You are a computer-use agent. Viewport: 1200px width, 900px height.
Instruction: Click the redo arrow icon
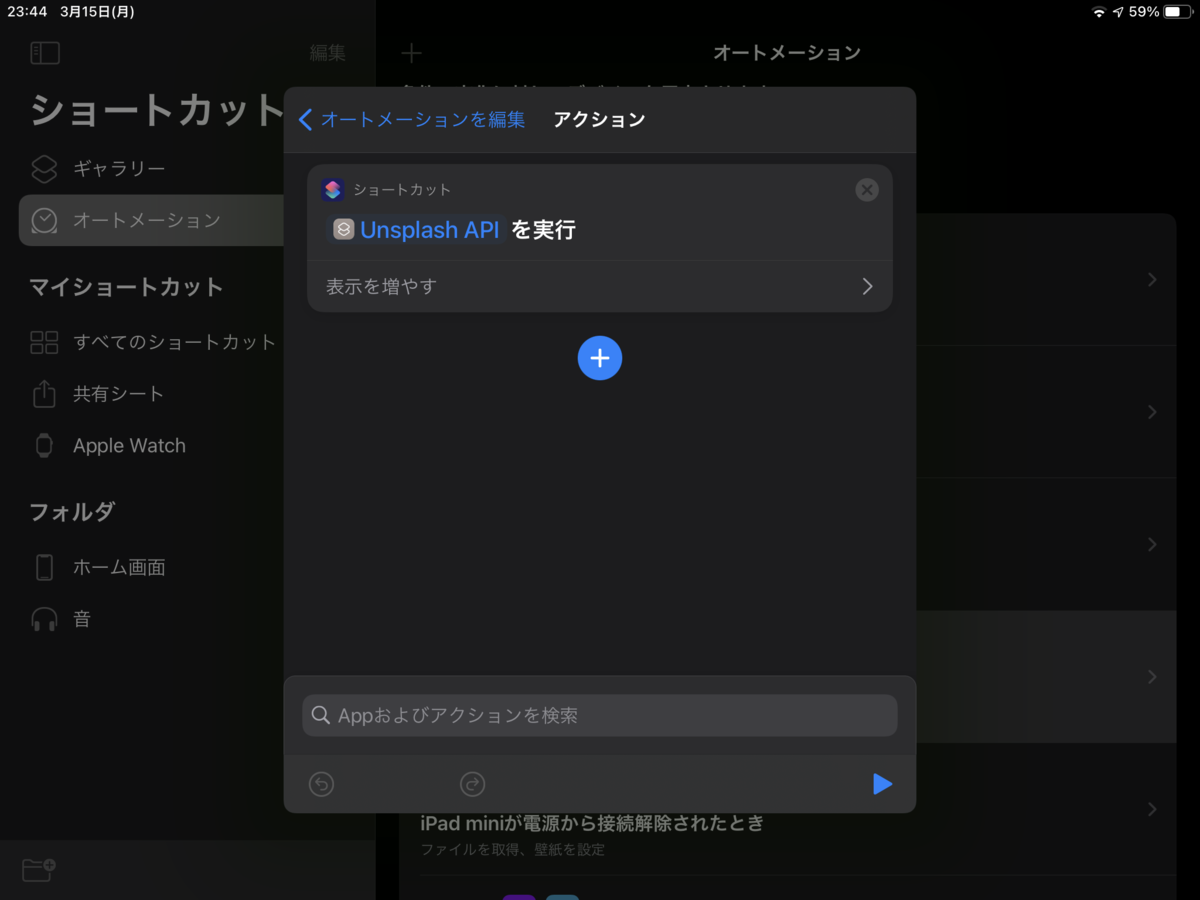(x=472, y=784)
